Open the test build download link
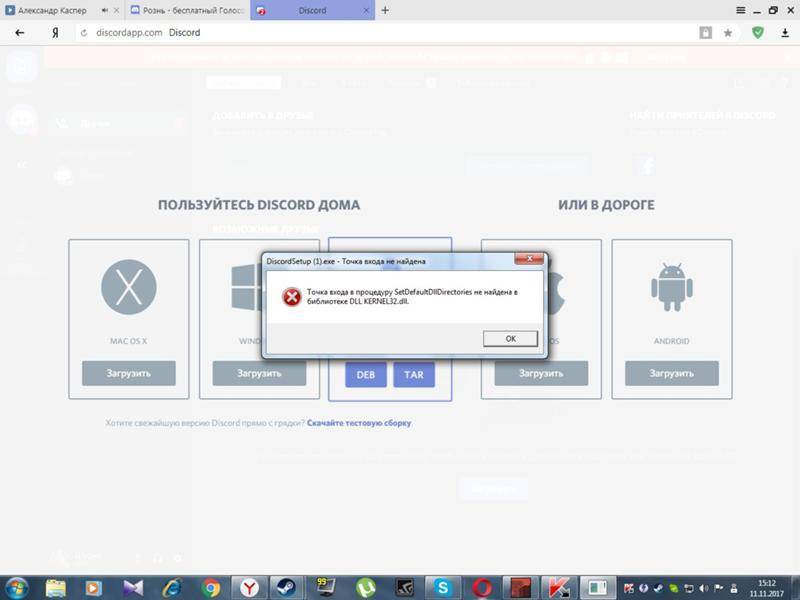 [359, 423]
